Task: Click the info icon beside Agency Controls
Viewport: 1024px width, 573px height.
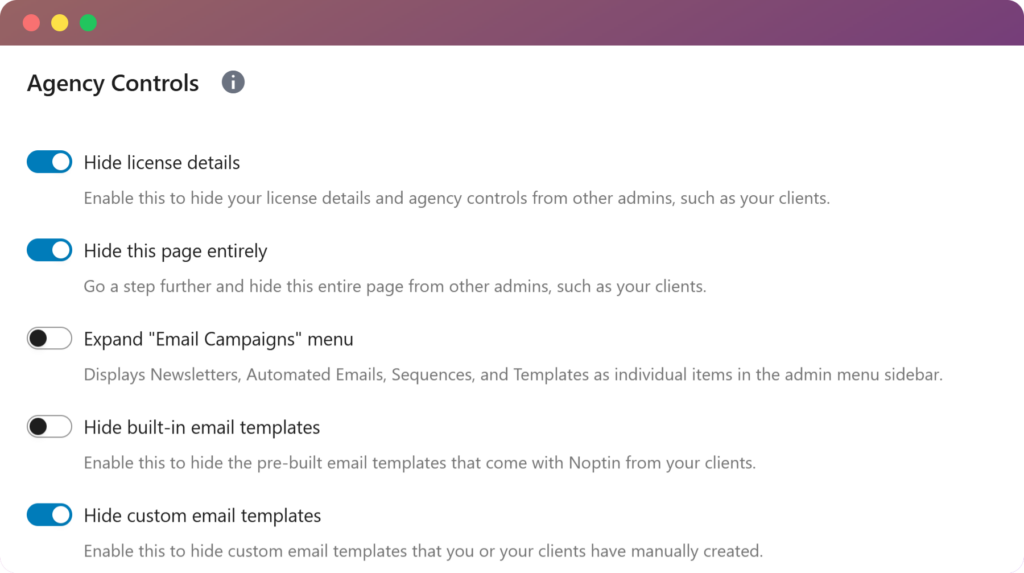Action: (x=233, y=82)
